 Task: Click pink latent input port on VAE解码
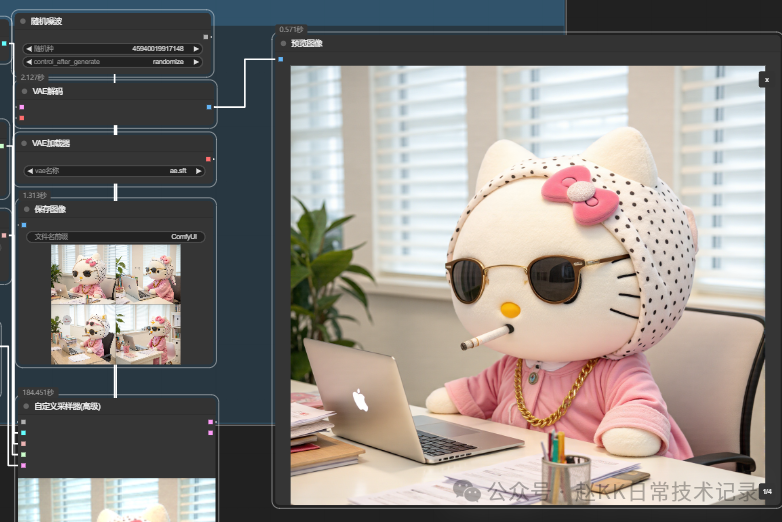click(21, 107)
